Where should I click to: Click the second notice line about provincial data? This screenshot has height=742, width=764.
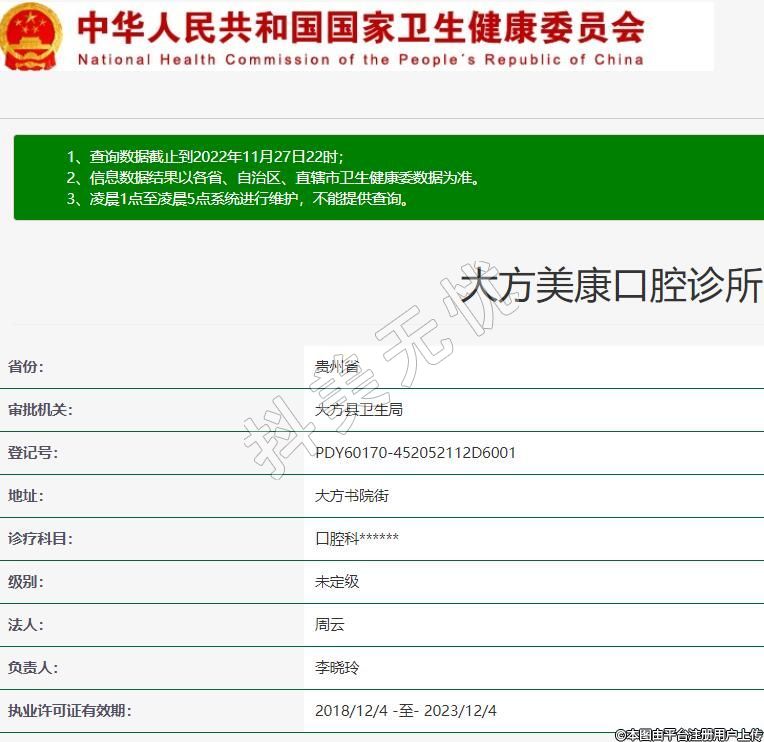(x=273, y=178)
